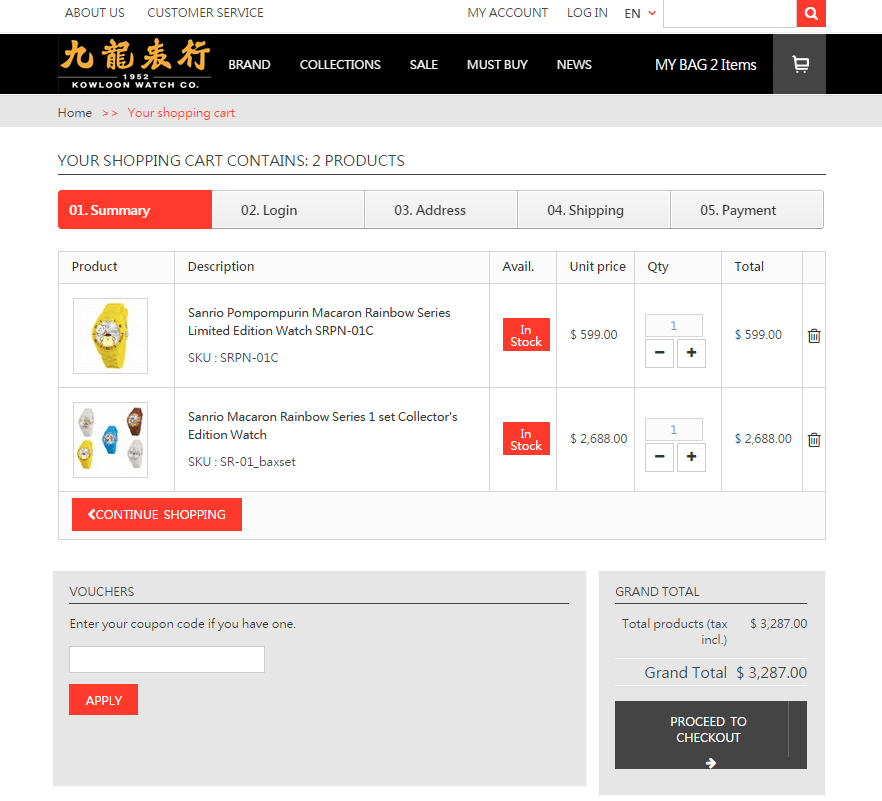Viewport: 882px width, 801px height.
Task: Focus the voucher coupon code field
Action: click(x=167, y=659)
